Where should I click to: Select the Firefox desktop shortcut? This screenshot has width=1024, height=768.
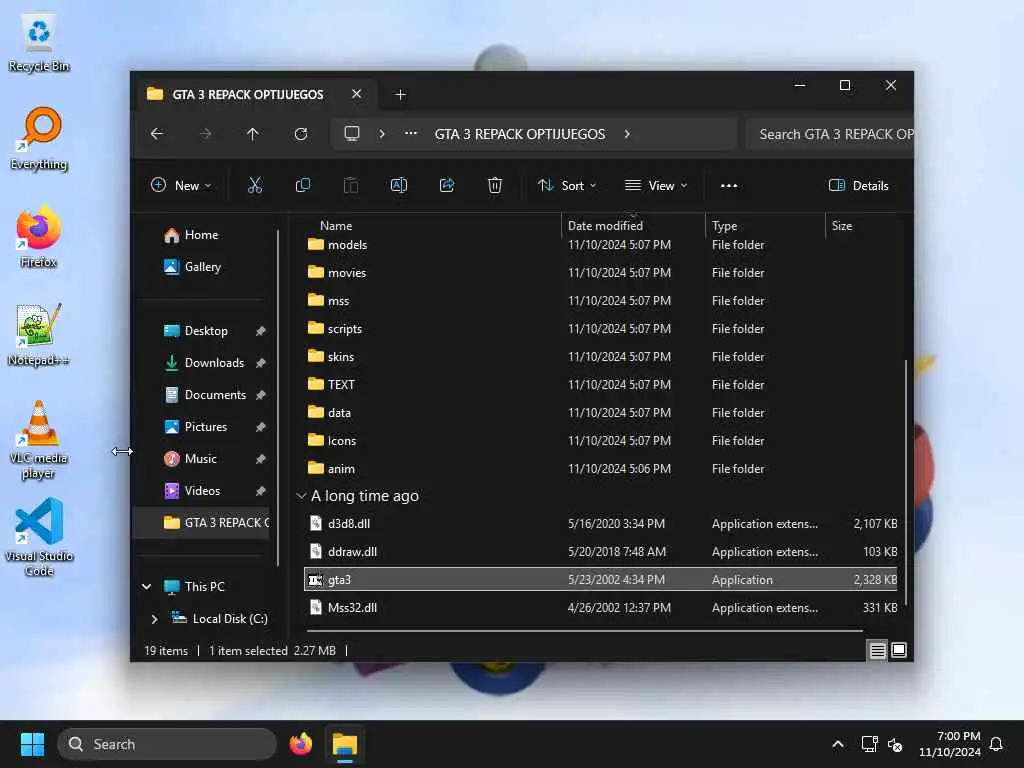(39, 237)
